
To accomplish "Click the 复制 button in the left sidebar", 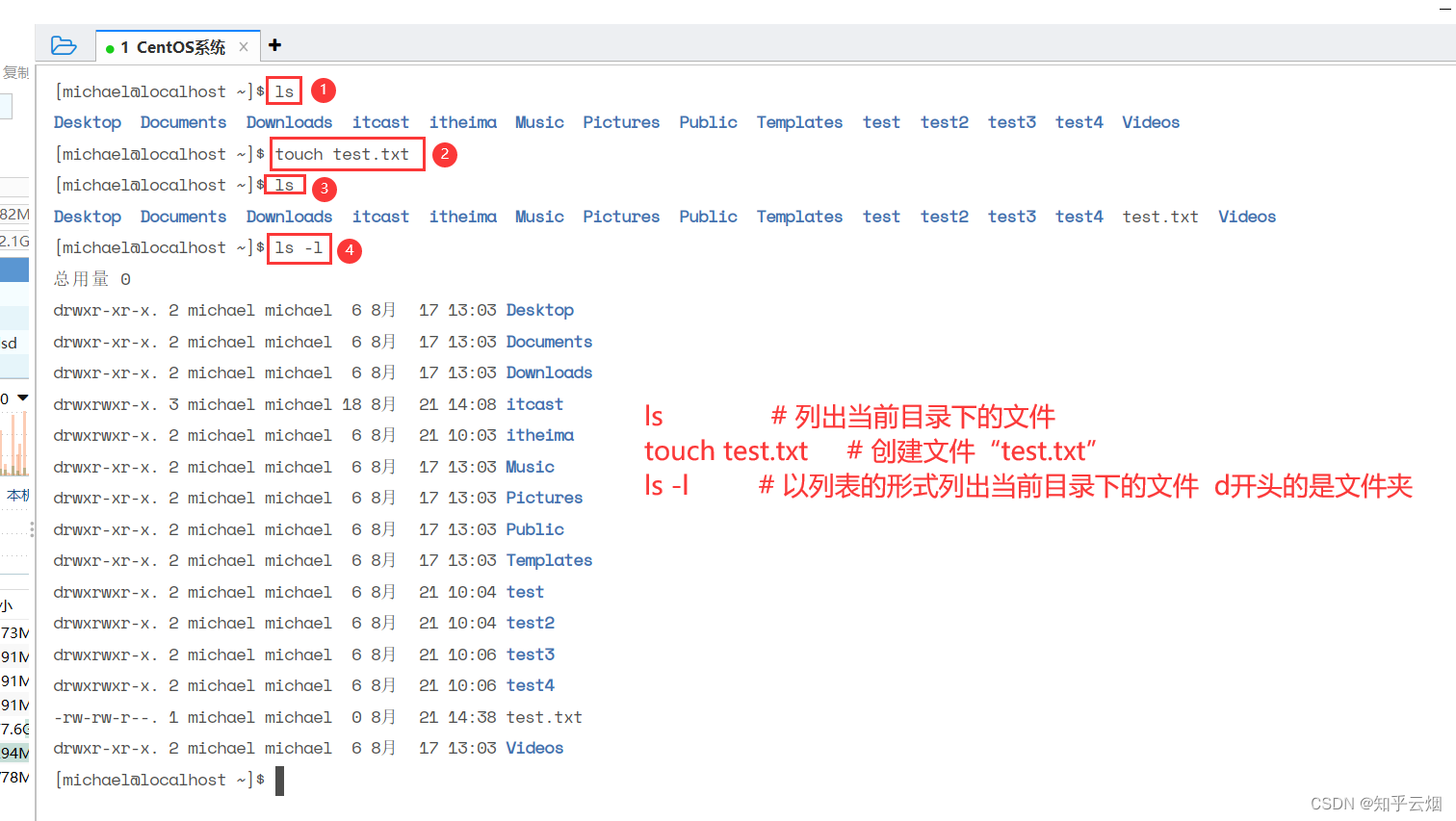I will click(x=15, y=72).
